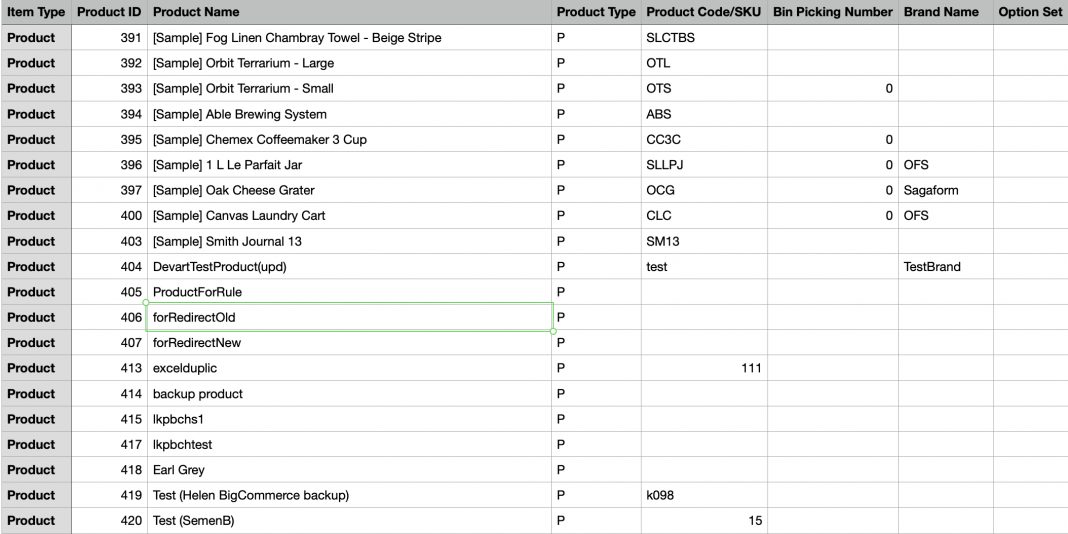The width and height of the screenshot is (1068, 534).
Task: Select the Product ID column header
Action: 109,12
